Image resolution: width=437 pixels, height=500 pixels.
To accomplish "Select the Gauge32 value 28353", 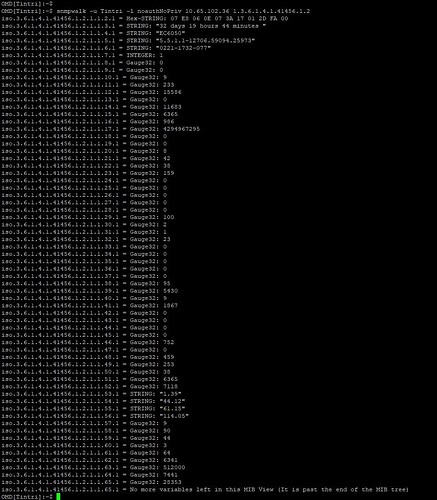I will click(x=172, y=482).
